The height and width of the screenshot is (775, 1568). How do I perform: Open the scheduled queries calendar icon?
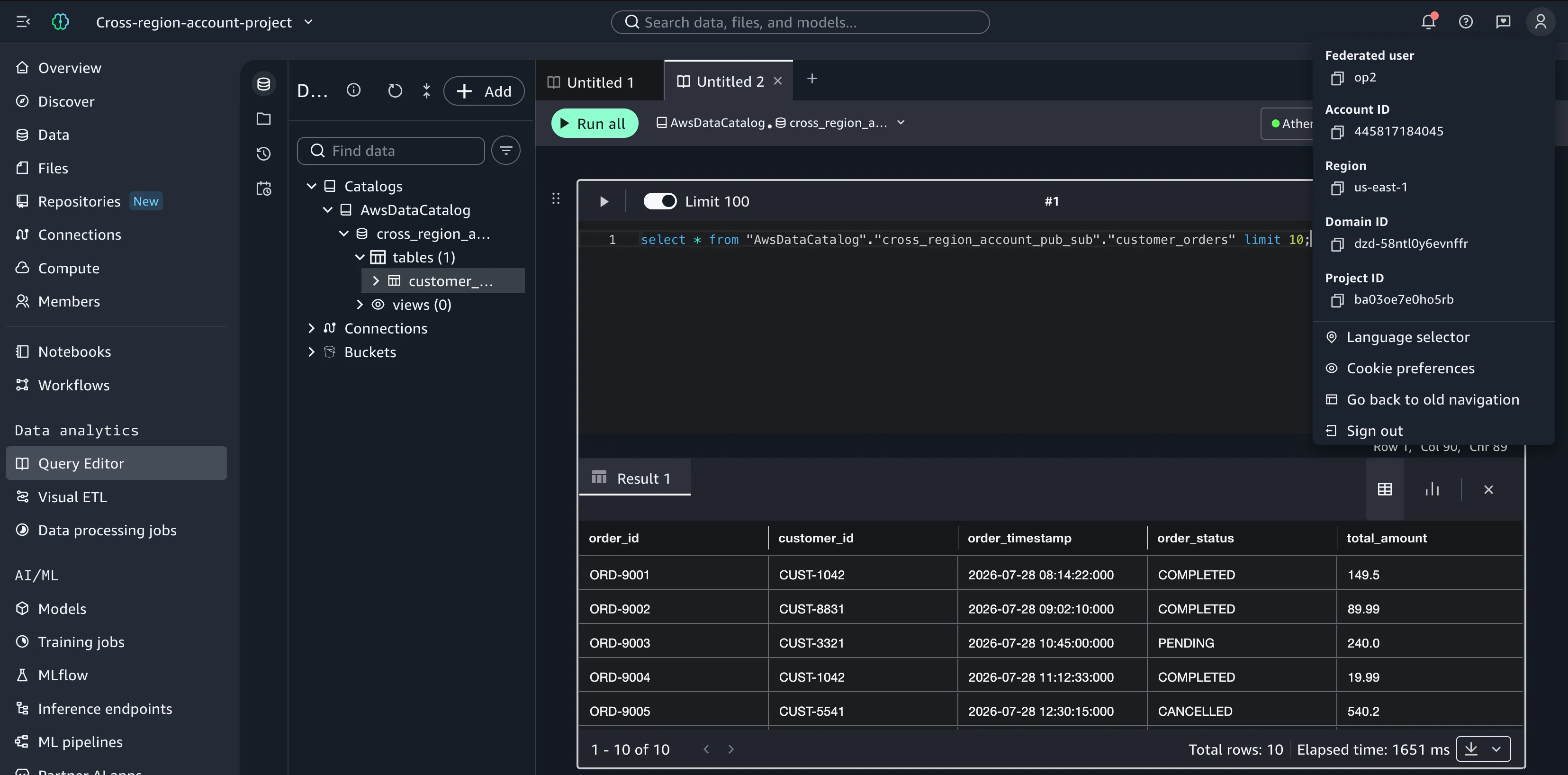(x=263, y=189)
